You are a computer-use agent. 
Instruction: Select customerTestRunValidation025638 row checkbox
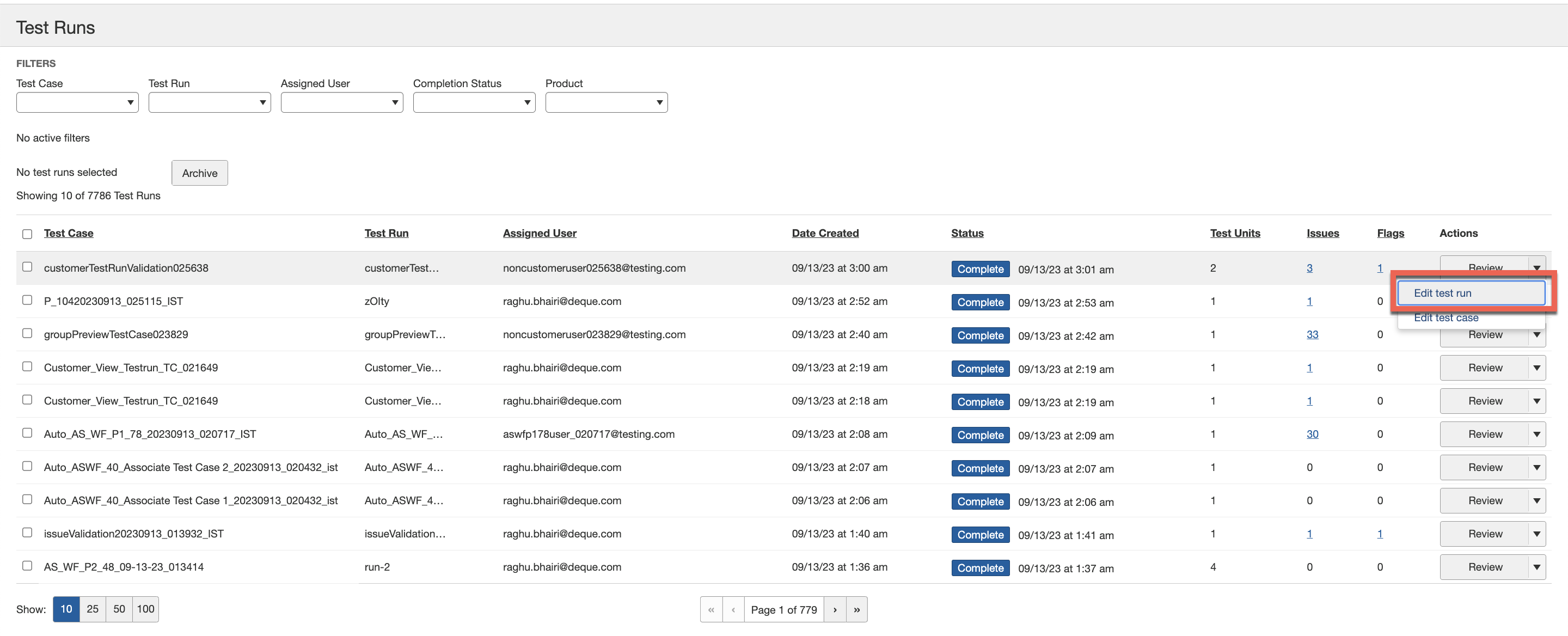pyautogui.click(x=27, y=267)
